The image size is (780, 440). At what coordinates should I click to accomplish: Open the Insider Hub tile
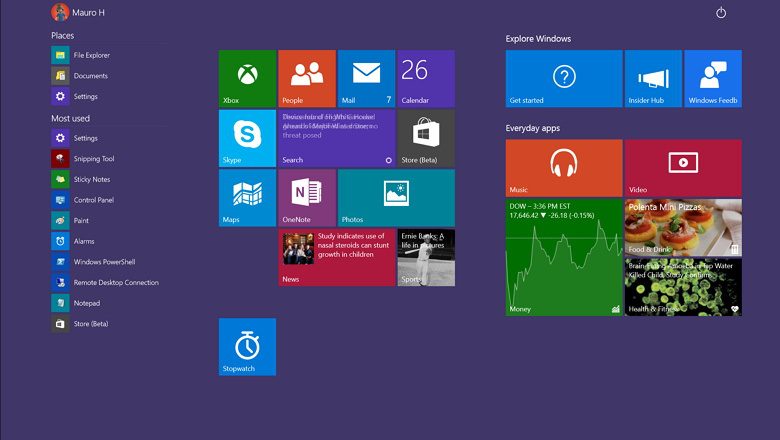click(x=654, y=79)
